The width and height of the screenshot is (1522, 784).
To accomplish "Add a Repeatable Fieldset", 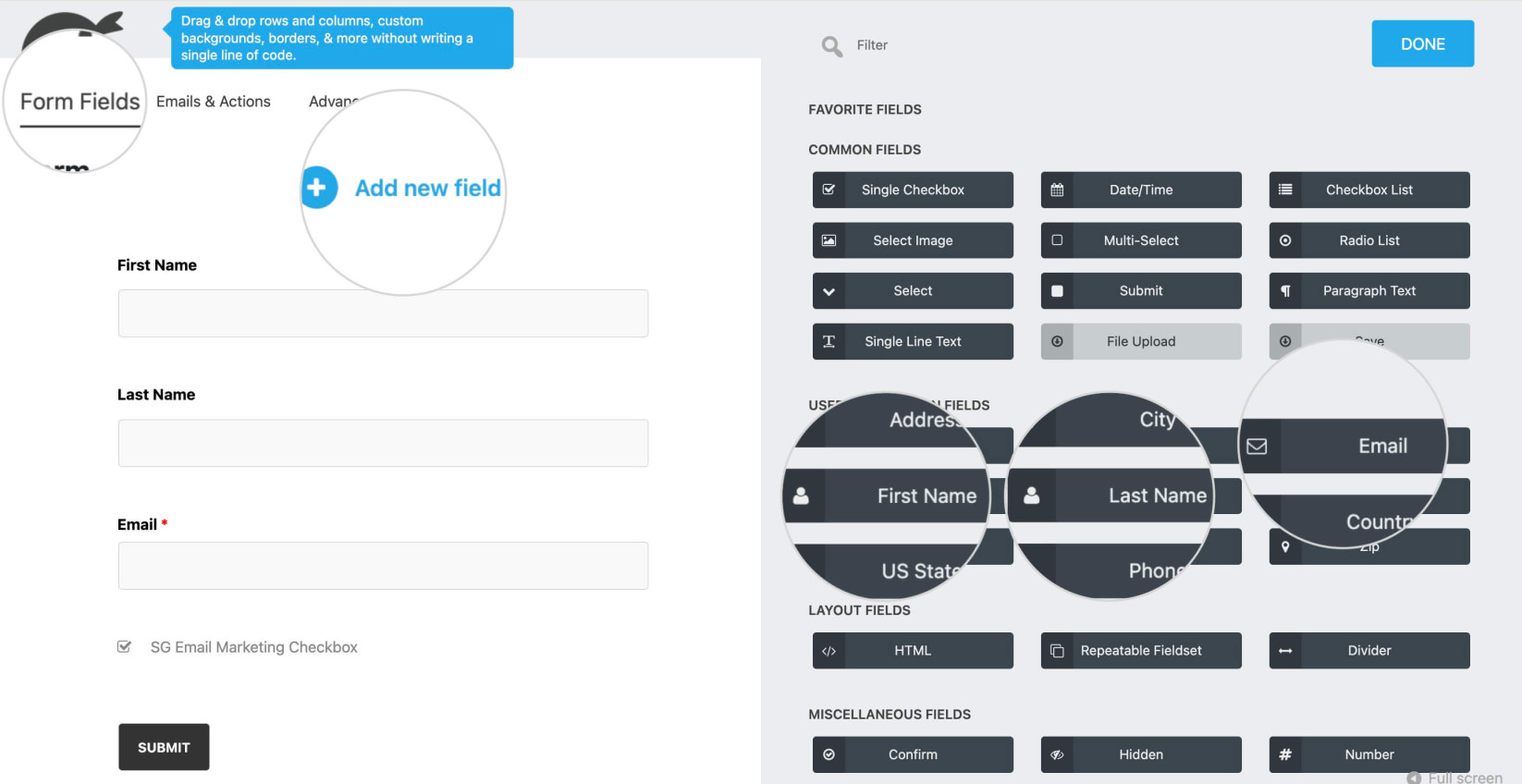I will [1141, 651].
